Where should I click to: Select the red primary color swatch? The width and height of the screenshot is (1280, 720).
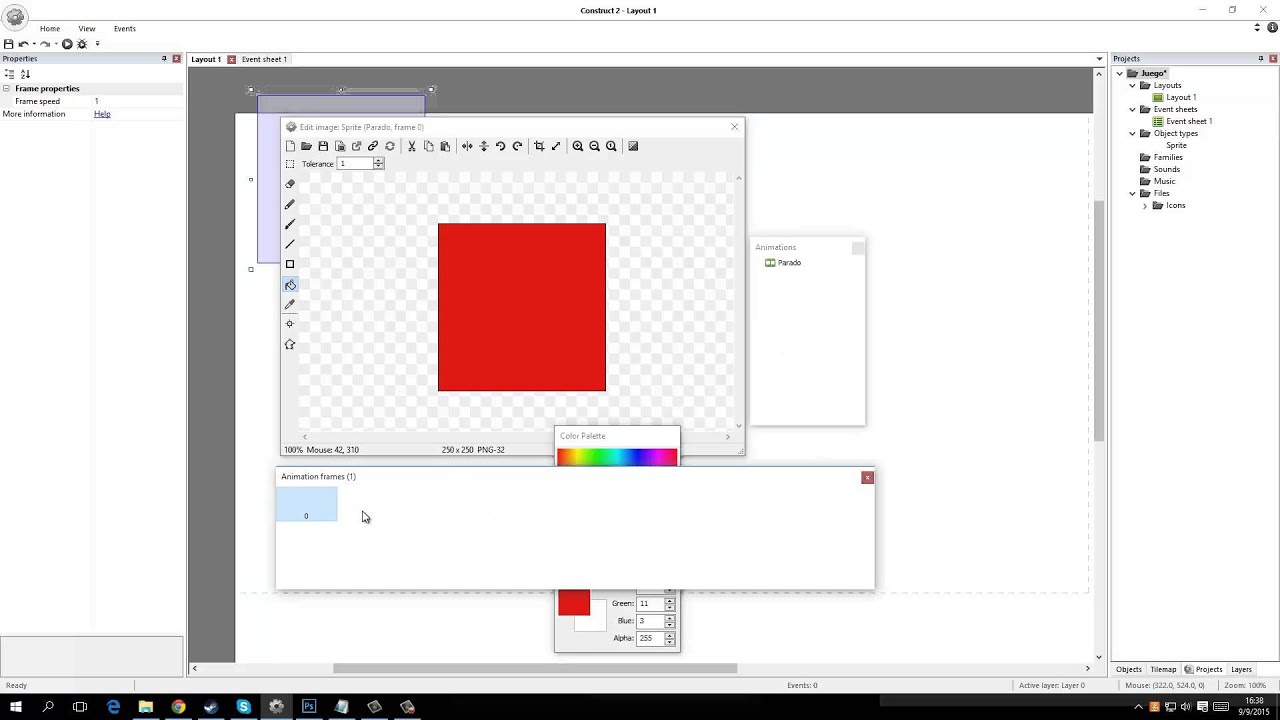coord(574,602)
